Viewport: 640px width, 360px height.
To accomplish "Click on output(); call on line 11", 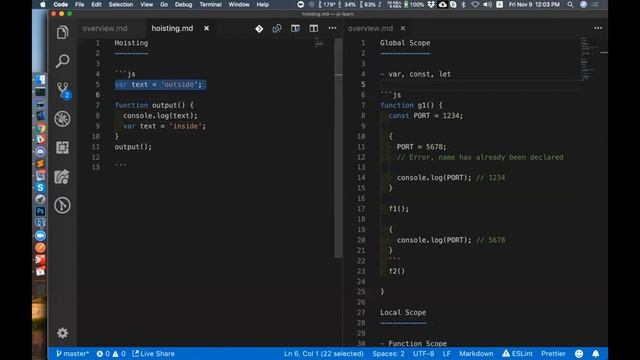I will (133, 147).
